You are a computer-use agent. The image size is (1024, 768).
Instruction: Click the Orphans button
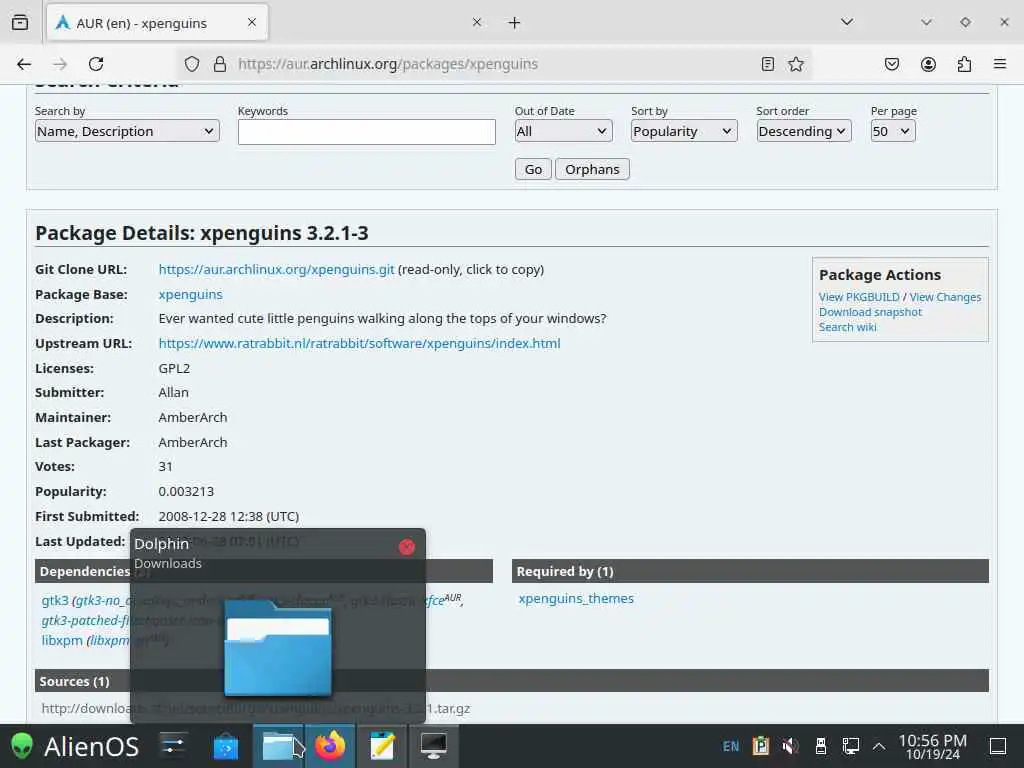click(x=592, y=169)
